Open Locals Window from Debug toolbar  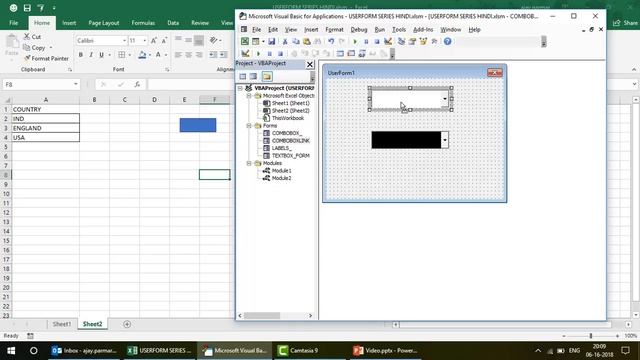pyautogui.click(x=340, y=53)
